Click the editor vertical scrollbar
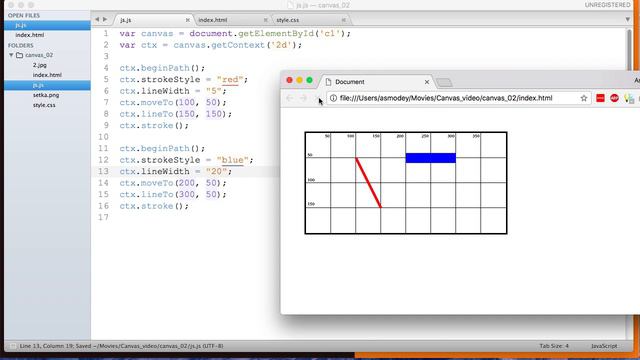Viewport: 640px width, 360px height. [x=630, y=50]
